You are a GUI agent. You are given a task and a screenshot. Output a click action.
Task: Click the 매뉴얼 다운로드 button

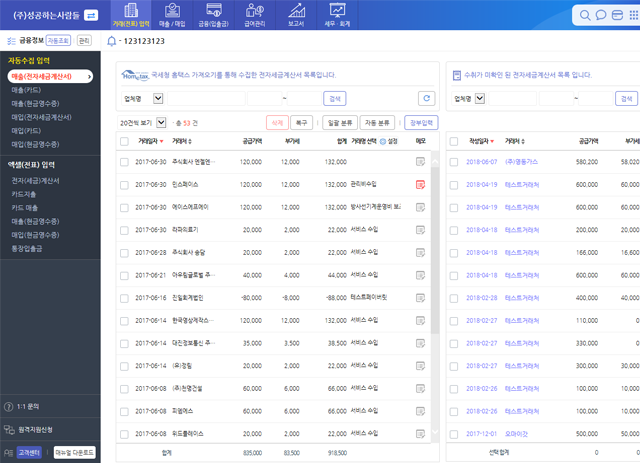(74, 452)
